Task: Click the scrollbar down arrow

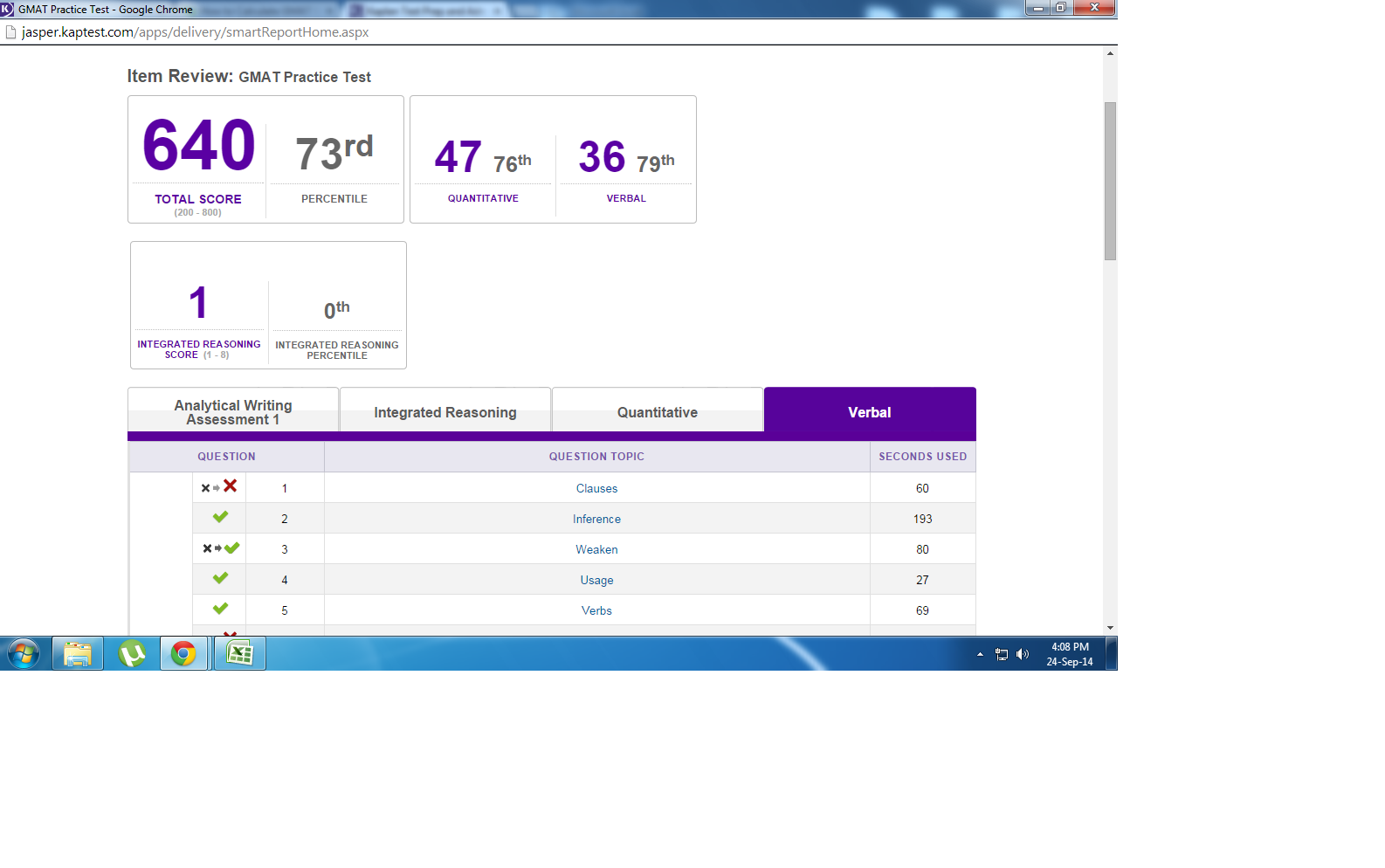Action: (1110, 628)
